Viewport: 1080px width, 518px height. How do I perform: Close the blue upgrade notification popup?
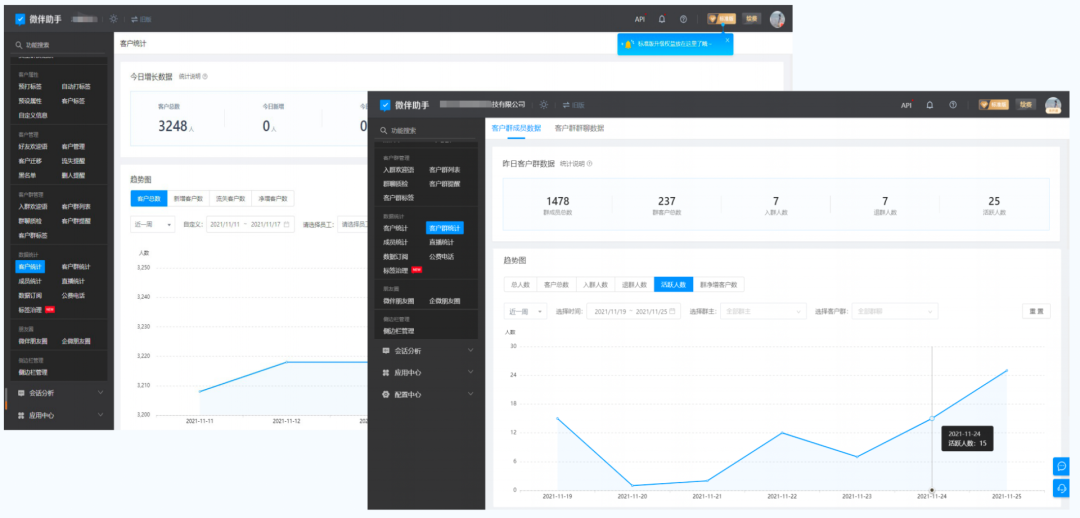(727, 39)
